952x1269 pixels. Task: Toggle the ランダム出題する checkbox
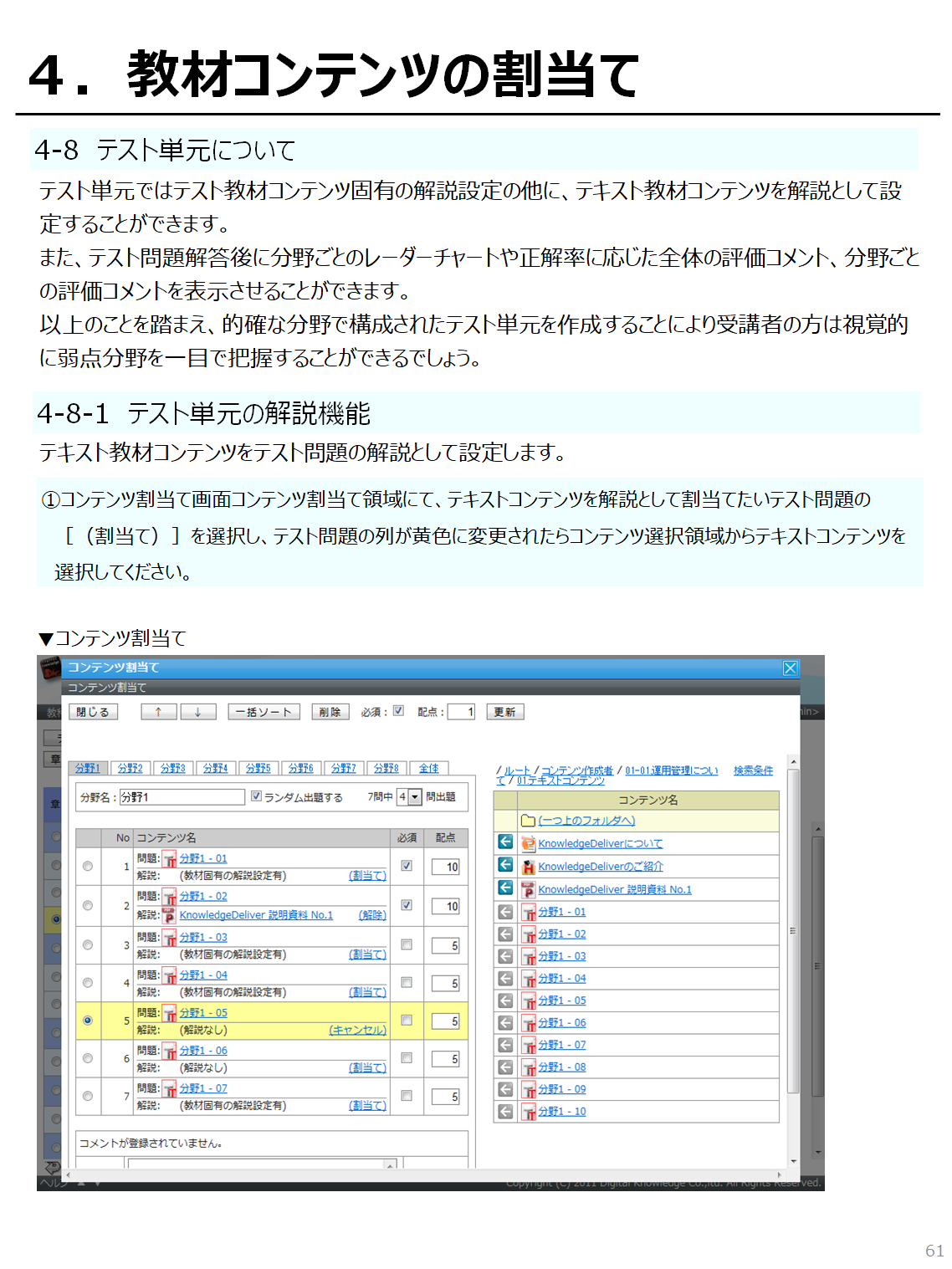tap(257, 796)
